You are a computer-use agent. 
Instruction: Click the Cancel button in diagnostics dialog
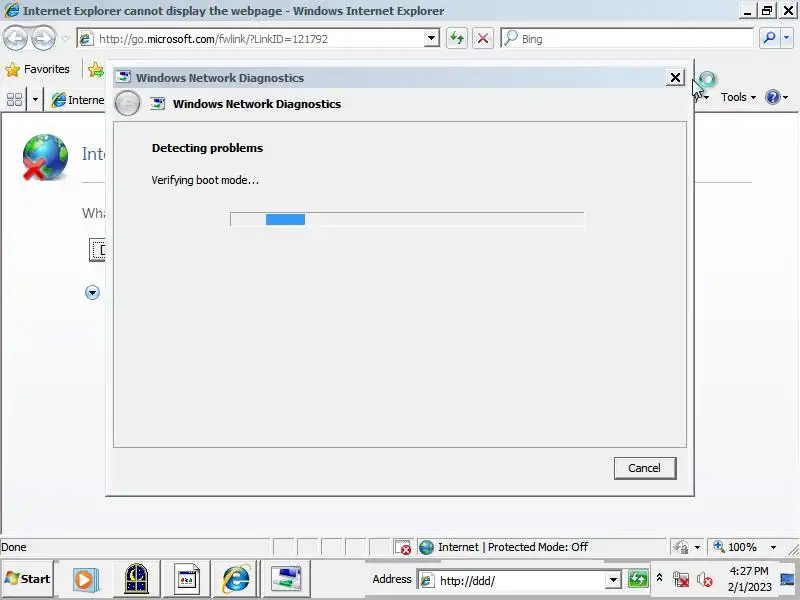(x=645, y=468)
